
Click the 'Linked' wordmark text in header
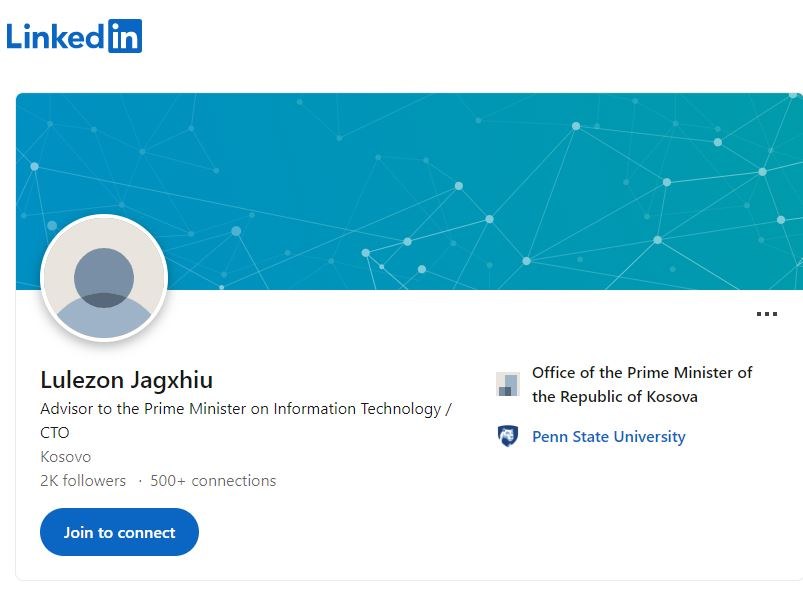pos(55,37)
